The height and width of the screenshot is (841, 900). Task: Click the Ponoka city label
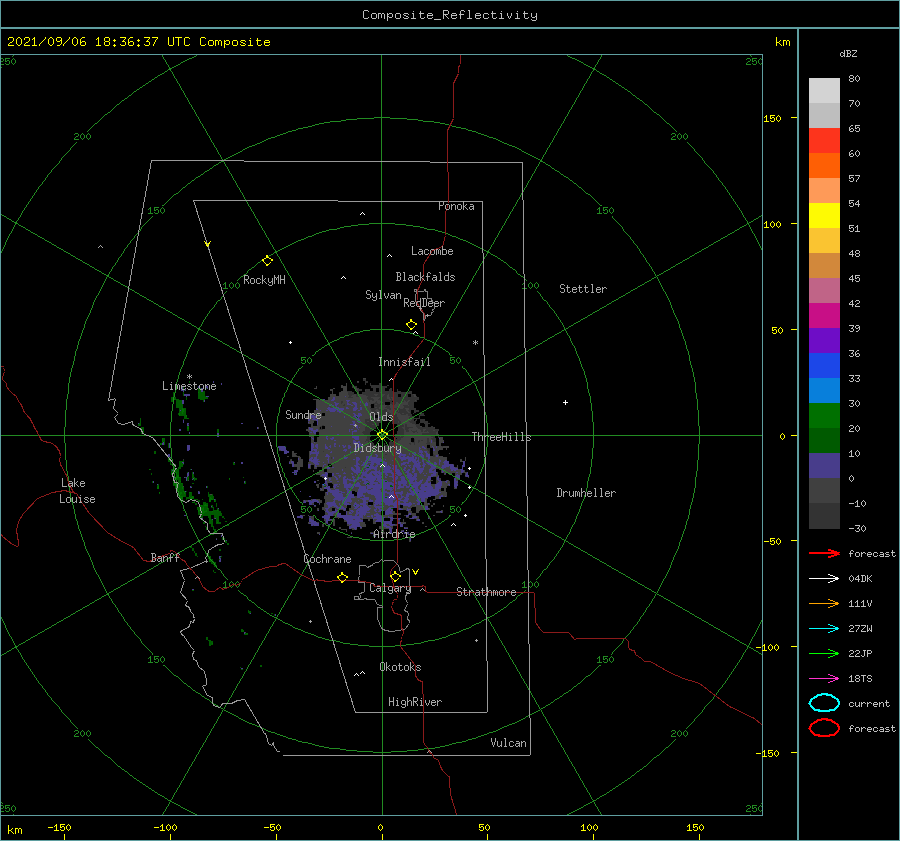tap(456, 206)
